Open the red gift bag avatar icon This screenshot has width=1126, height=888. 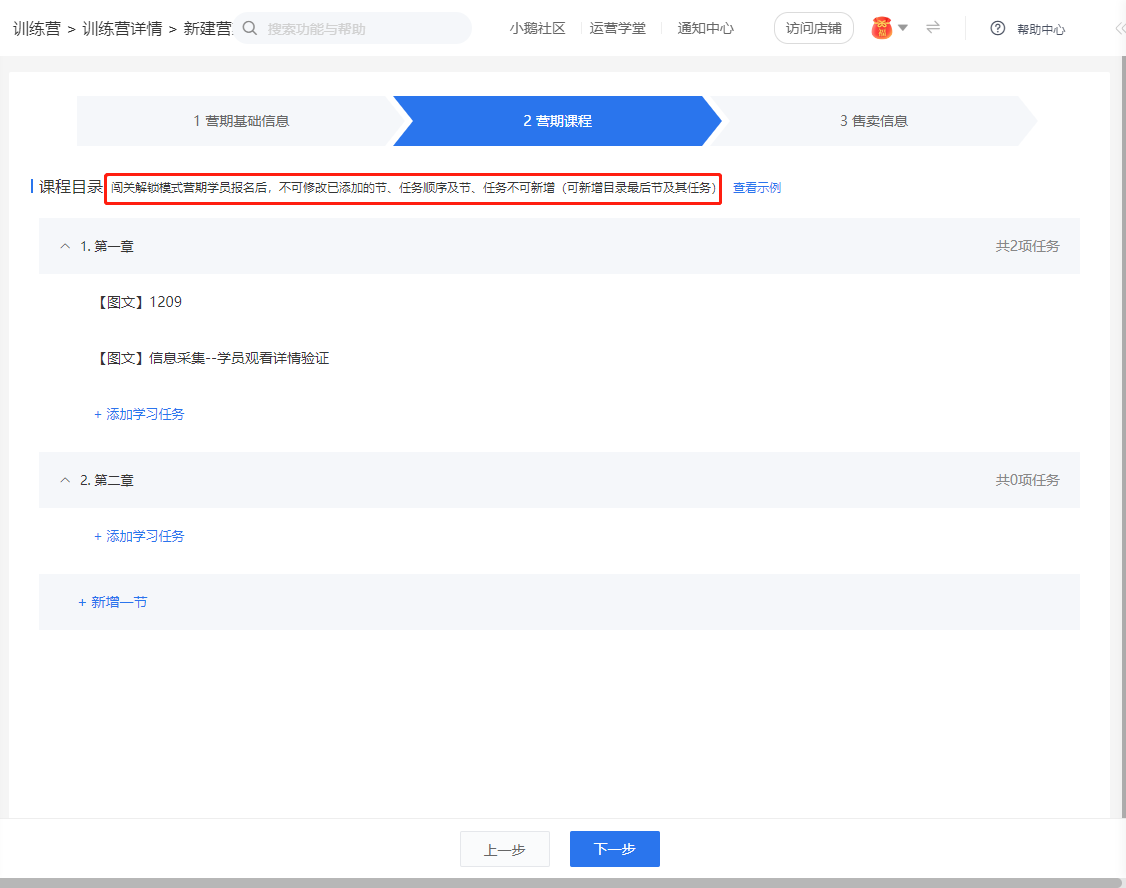[x=881, y=28]
